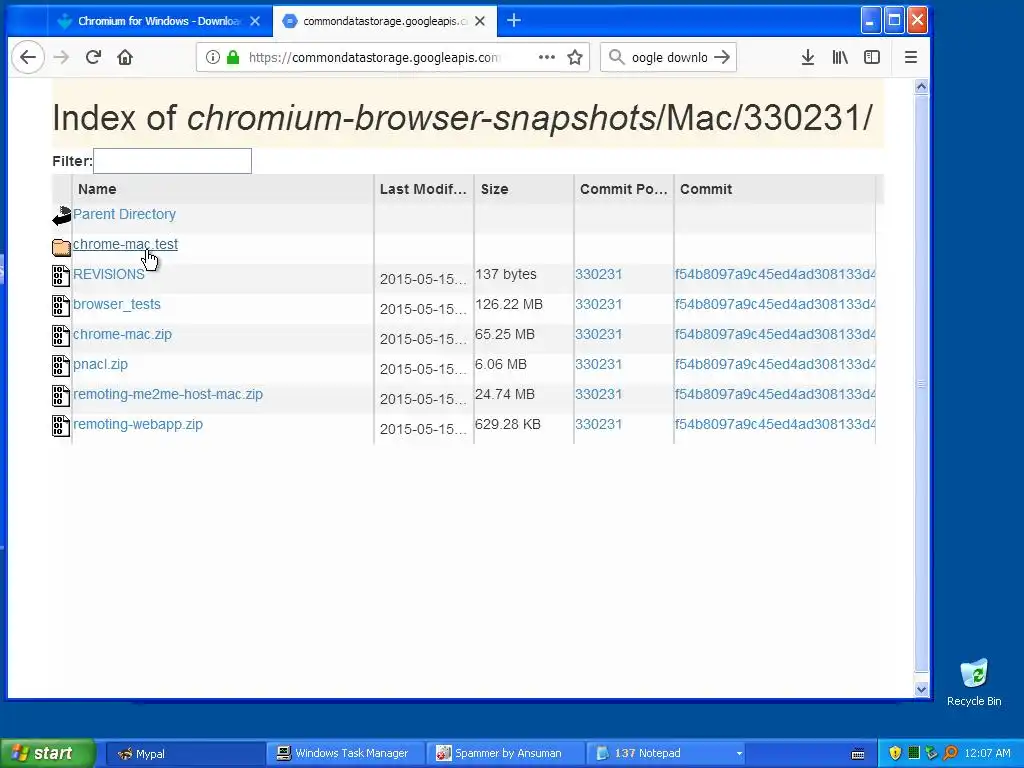
Task: Click the on-screen keyboard taskbar icon
Action: [858, 754]
